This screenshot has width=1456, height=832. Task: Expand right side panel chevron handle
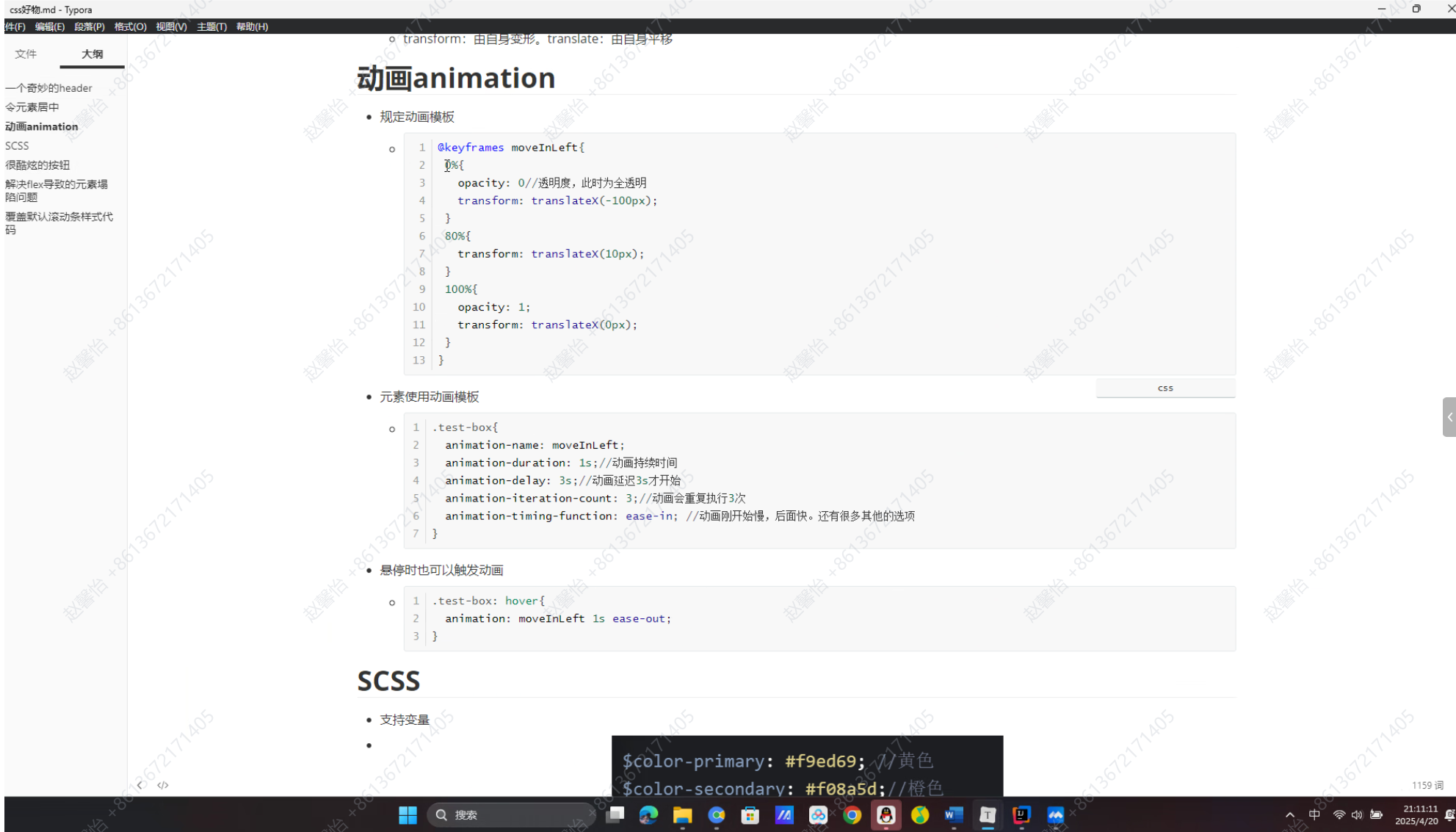pos(1449,417)
